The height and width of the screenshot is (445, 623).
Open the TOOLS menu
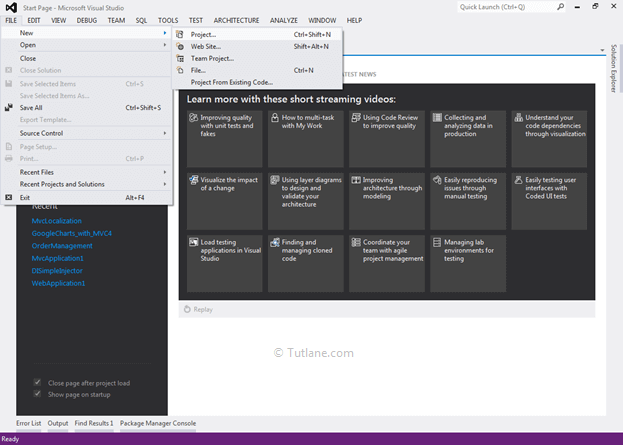[x=168, y=20]
